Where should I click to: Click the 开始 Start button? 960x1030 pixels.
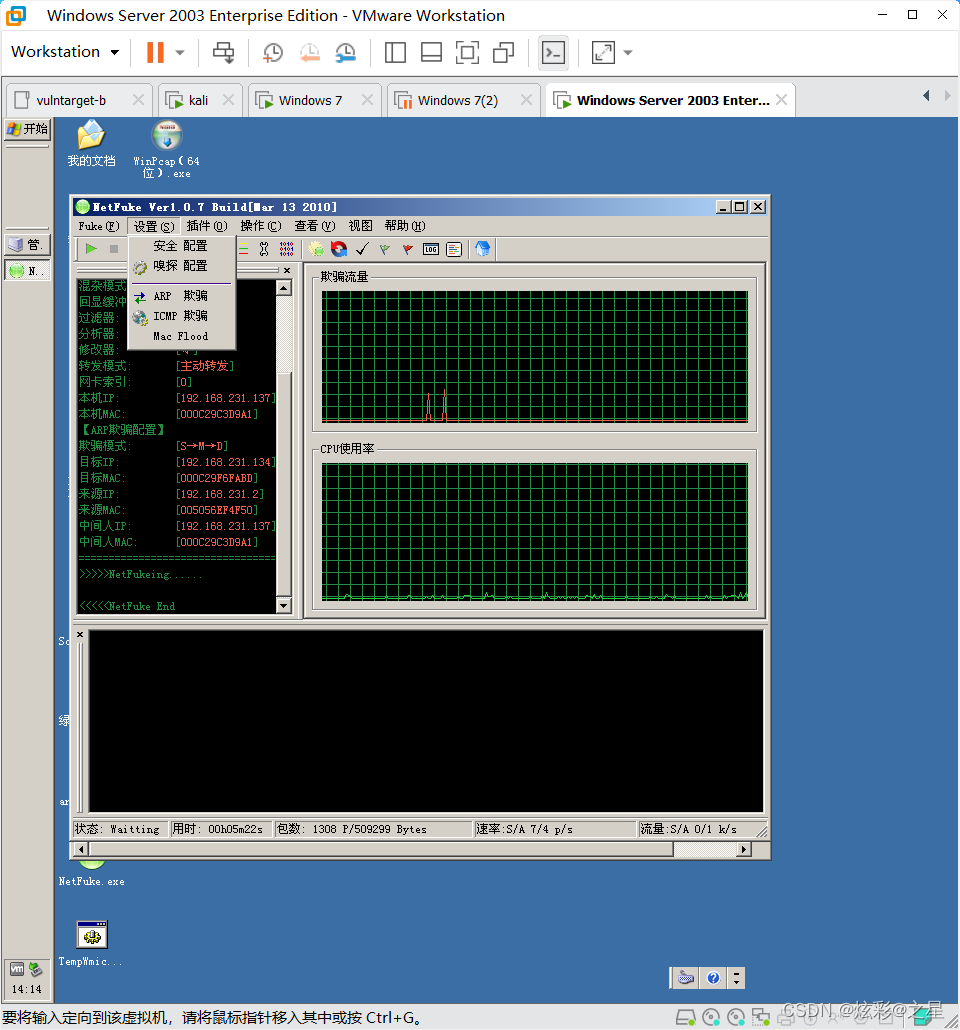click(27, 129)
